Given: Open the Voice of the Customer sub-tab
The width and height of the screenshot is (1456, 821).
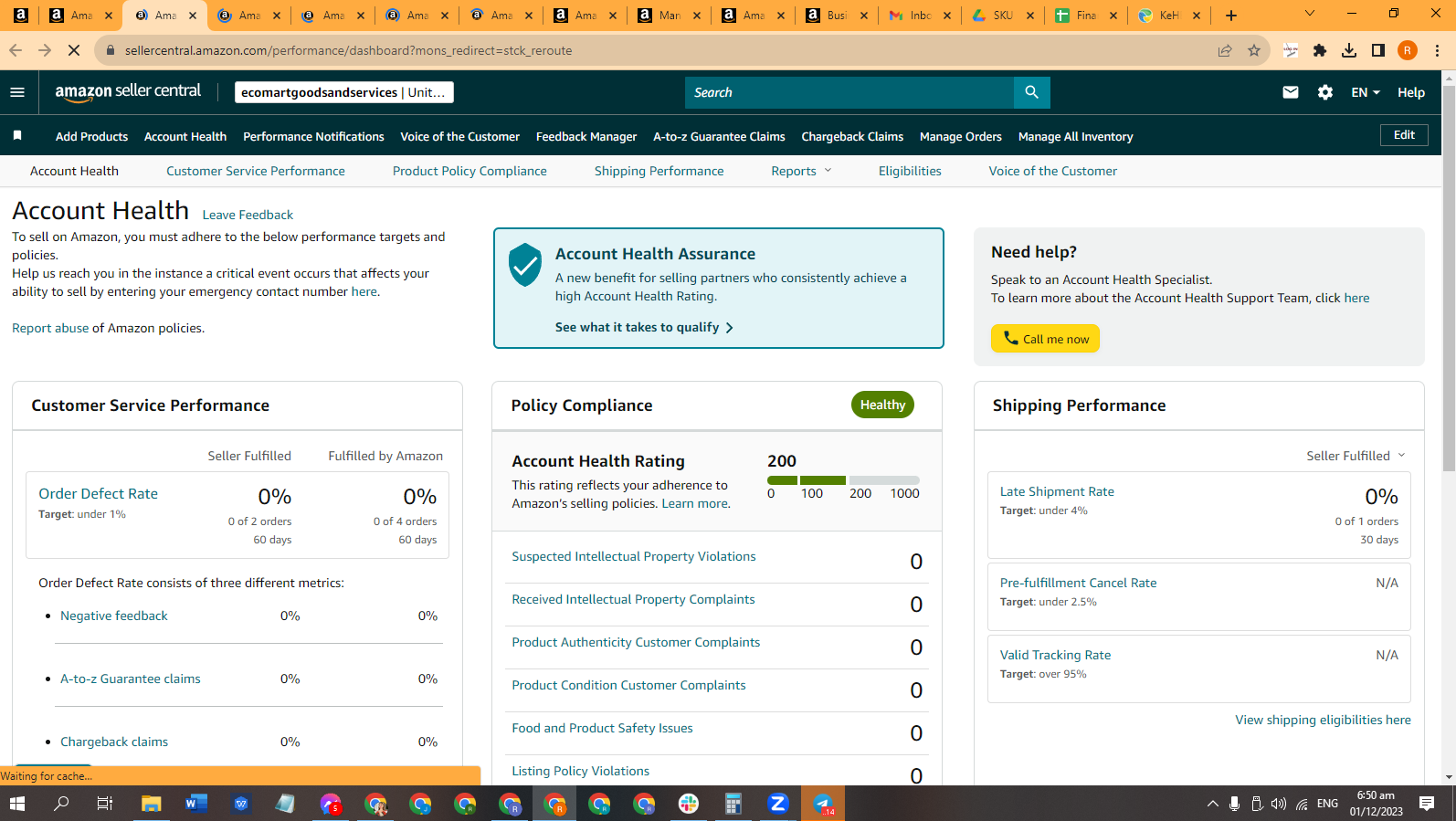Looking at the screenshot, I should (1052, 171).
